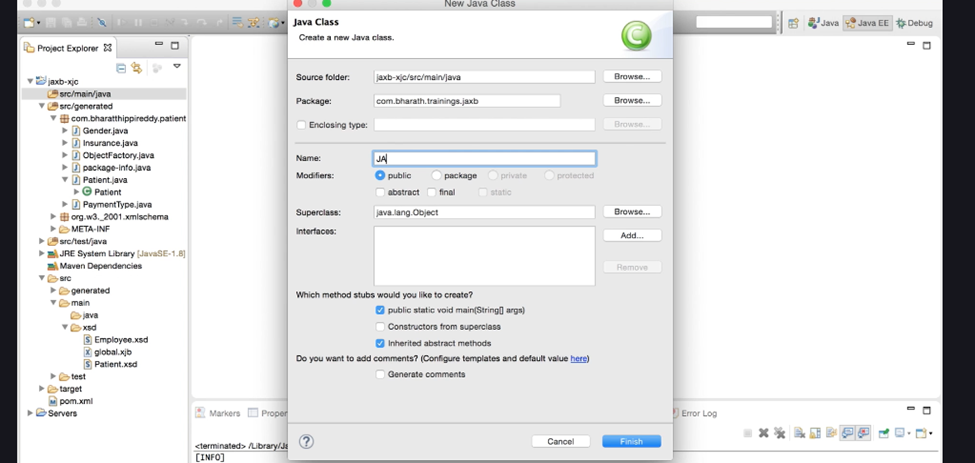Maximize the Project Explorer panel
Viewport: 975px width, 463px height.
(175, 46)
